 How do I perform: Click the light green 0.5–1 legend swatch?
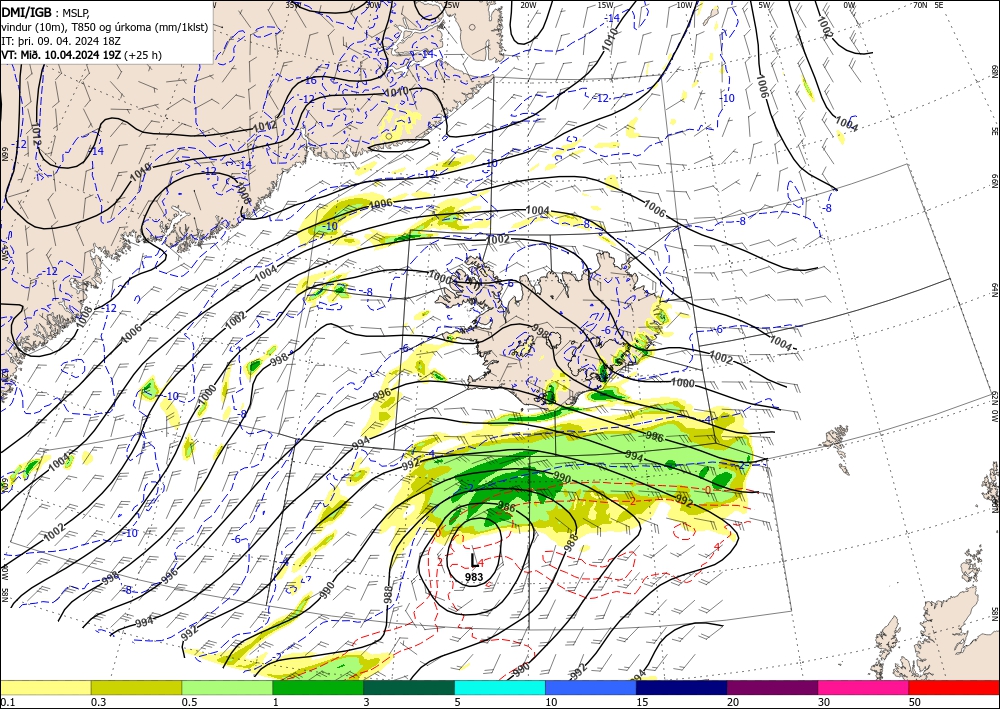[227, 687]
